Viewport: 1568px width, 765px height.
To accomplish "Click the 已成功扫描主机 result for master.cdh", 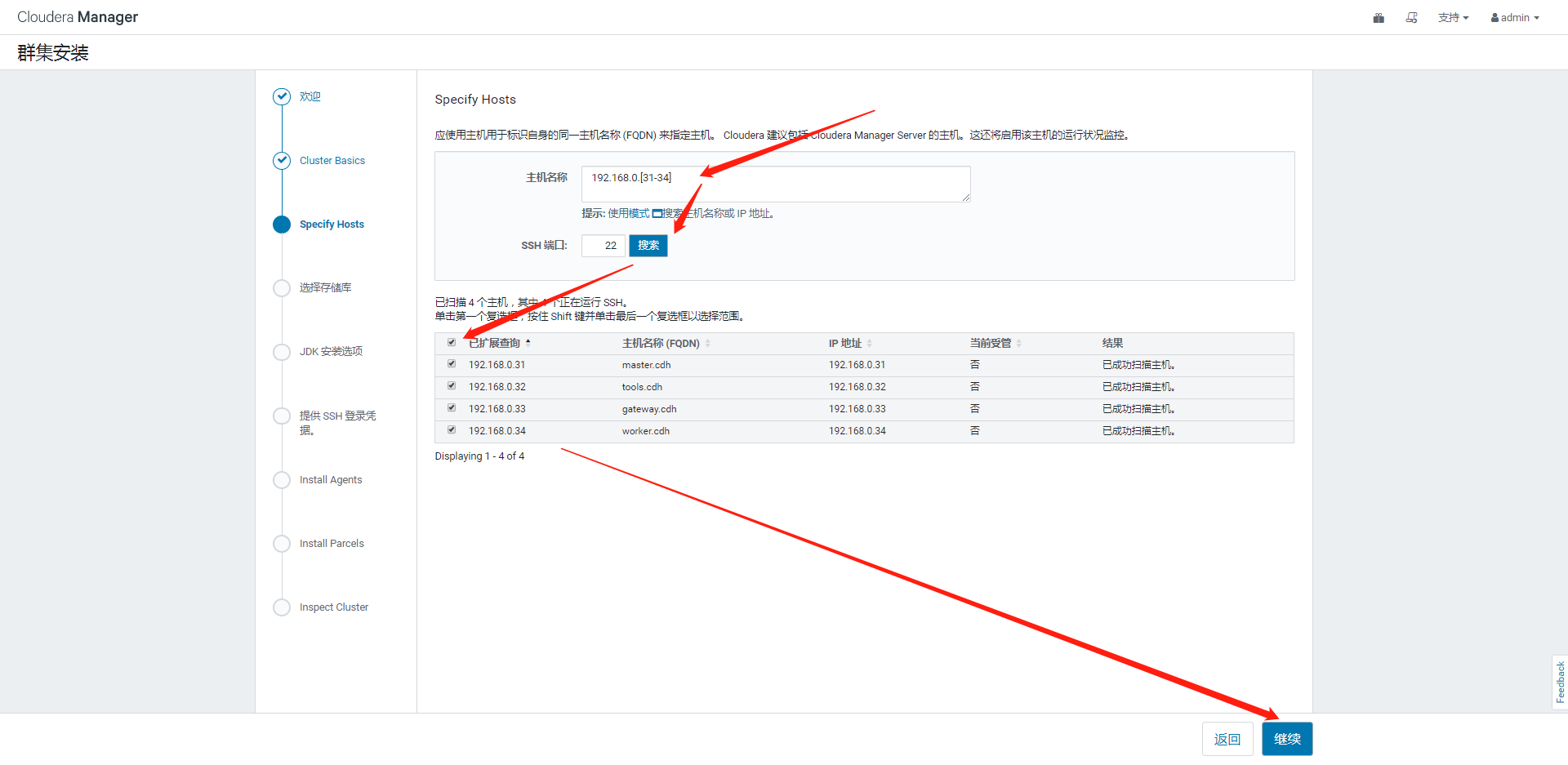I will [1138, 365].
